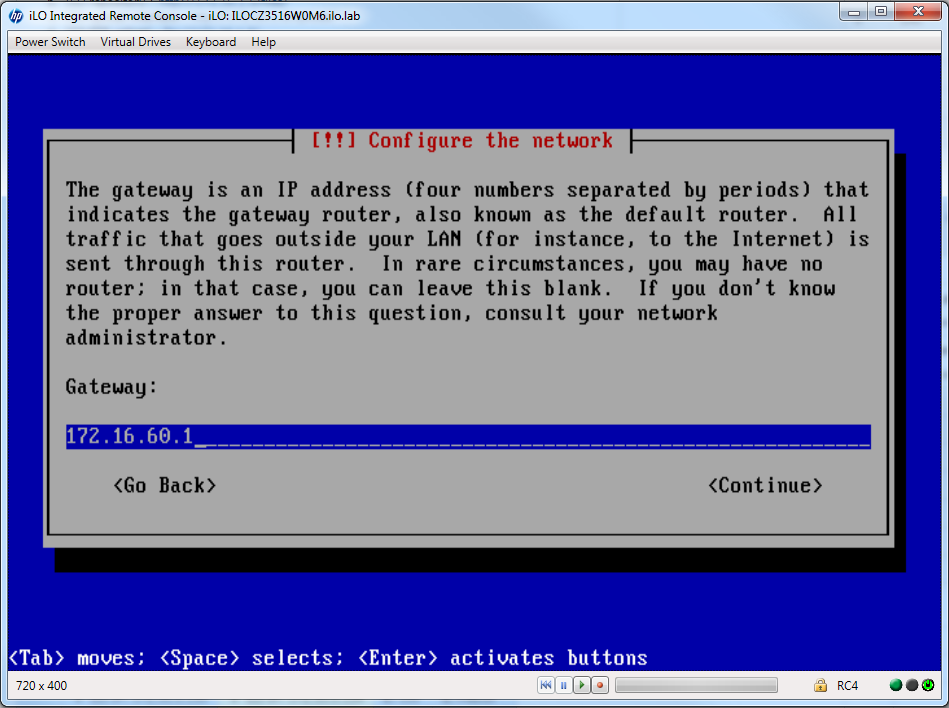Click the pause playback button
The width and height of the screenshot is (949, 708).
[x=563, y=685]
